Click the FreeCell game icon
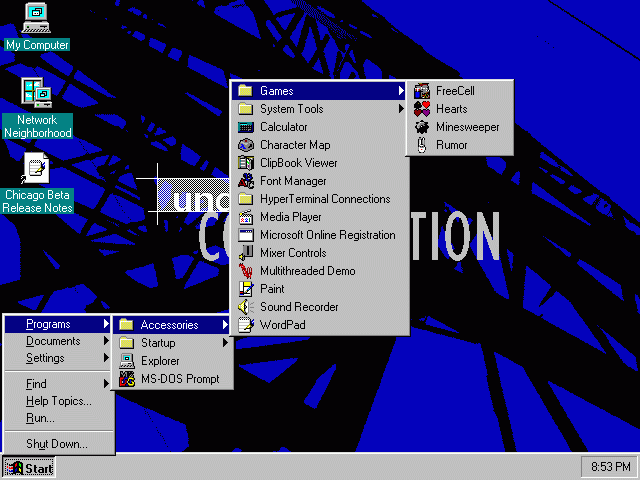Image resolution: width=640 pixels, height=480 pixels. pos(422,91)
